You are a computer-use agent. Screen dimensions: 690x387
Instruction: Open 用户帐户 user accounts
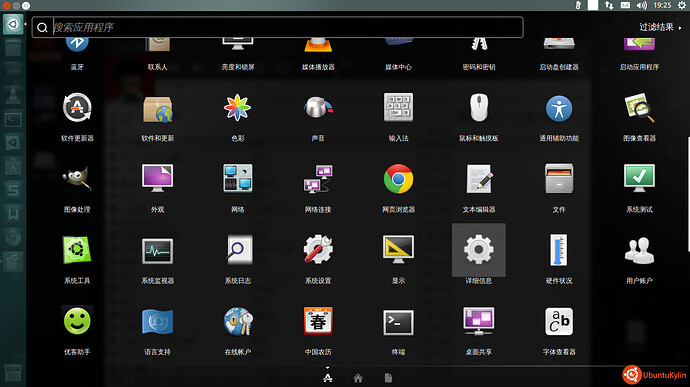coord(639,250)
